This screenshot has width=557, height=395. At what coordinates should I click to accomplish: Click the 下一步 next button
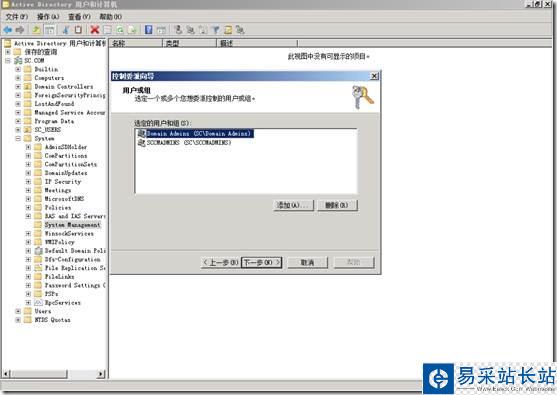tap(261, 263)
